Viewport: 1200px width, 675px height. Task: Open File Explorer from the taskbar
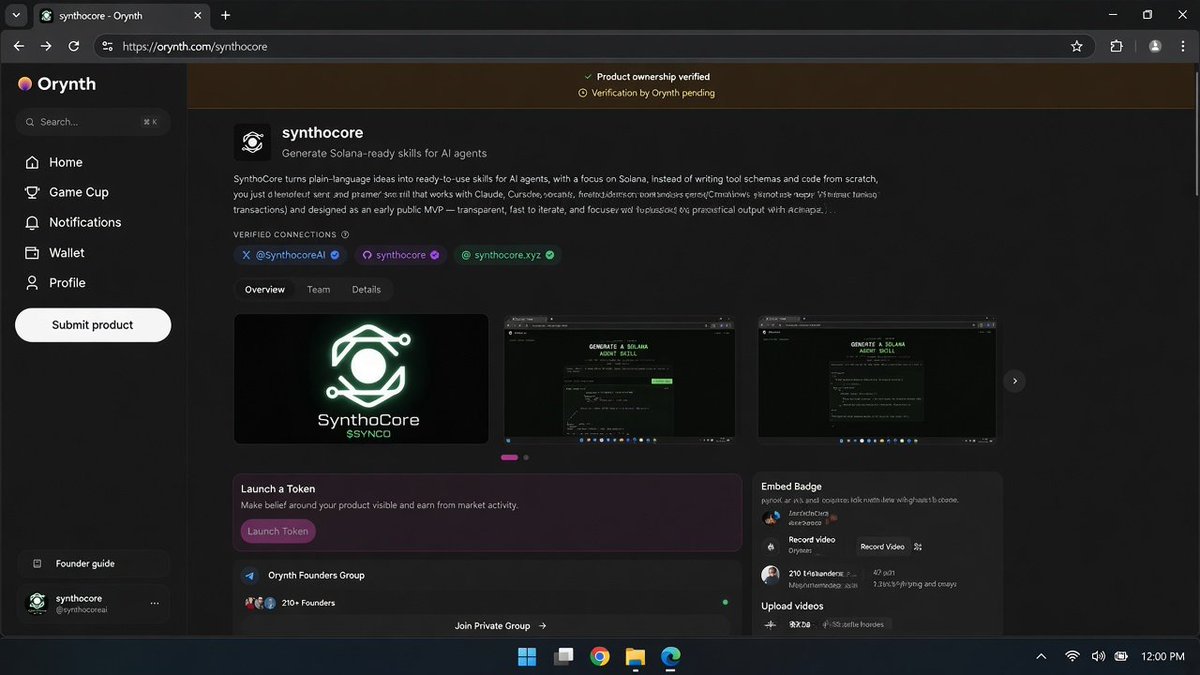pyautogui.click(x=635, y=656)
